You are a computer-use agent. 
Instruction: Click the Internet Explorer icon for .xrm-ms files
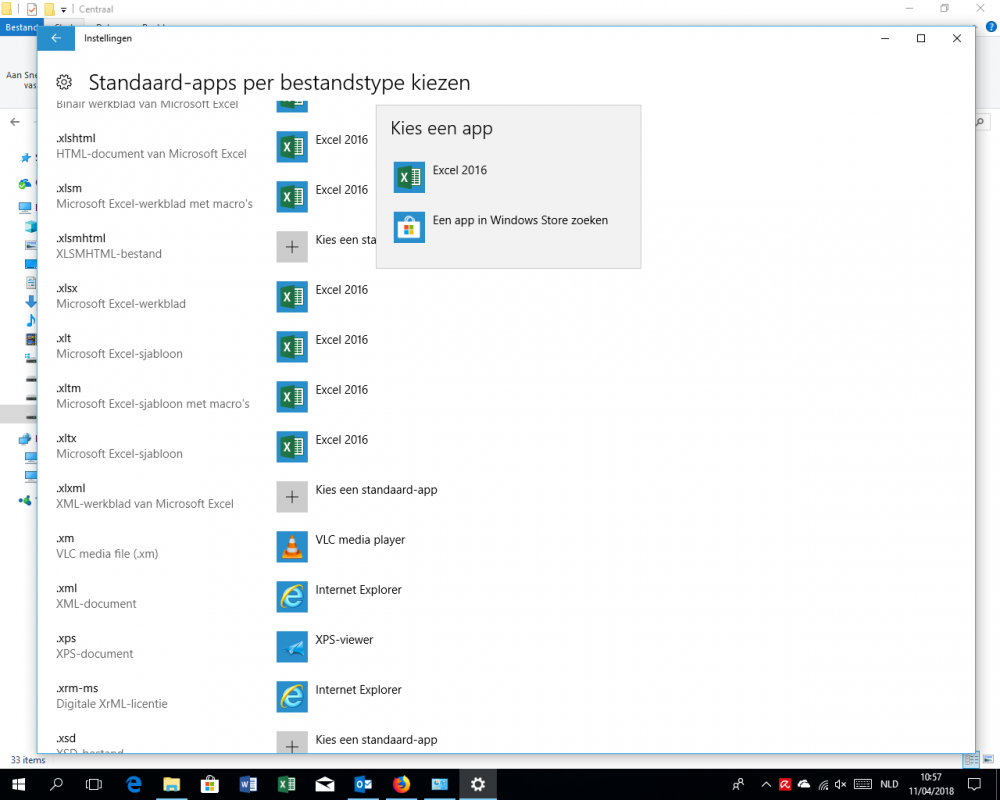(291, 697)
